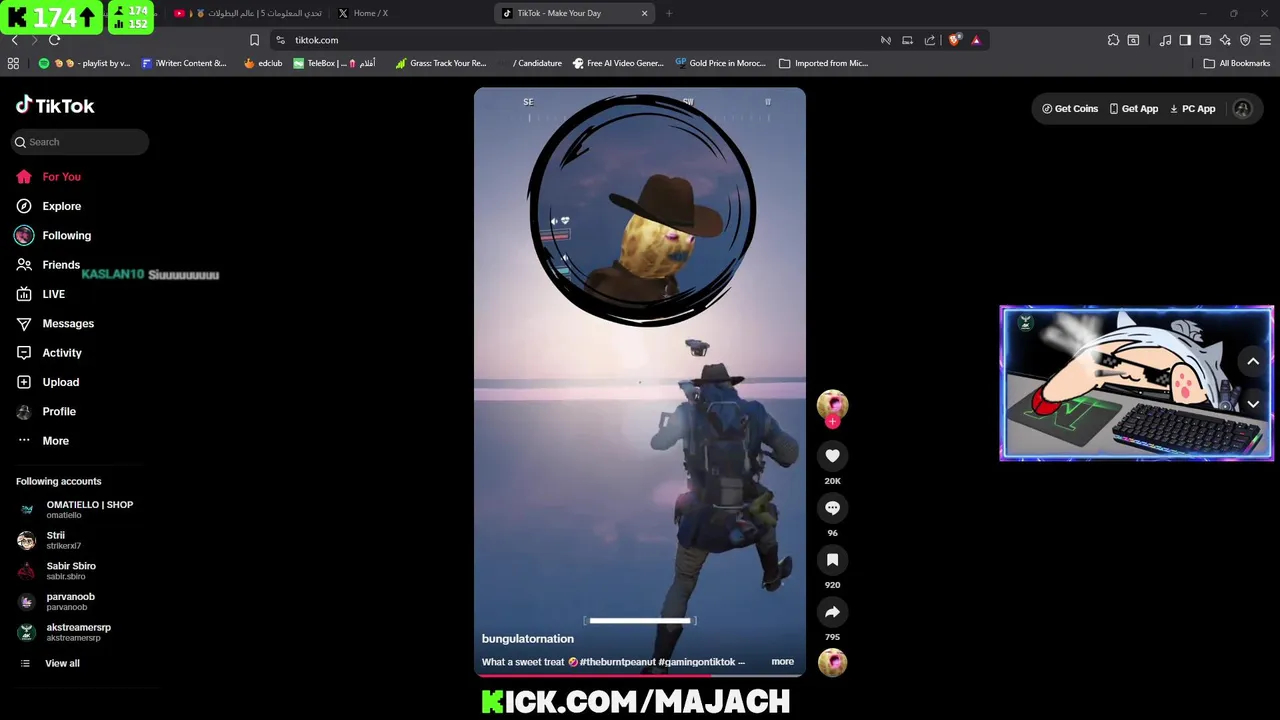Bookmark the video to favorites
The image size is (1280, 720).
pos(832,560)
